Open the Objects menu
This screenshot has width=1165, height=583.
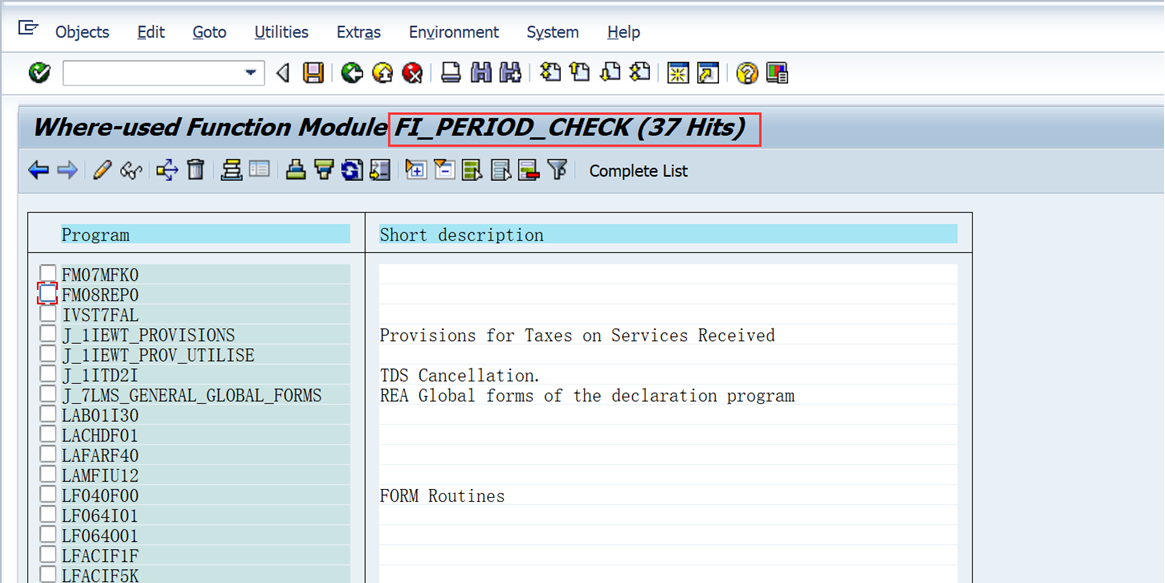point(82,32)
